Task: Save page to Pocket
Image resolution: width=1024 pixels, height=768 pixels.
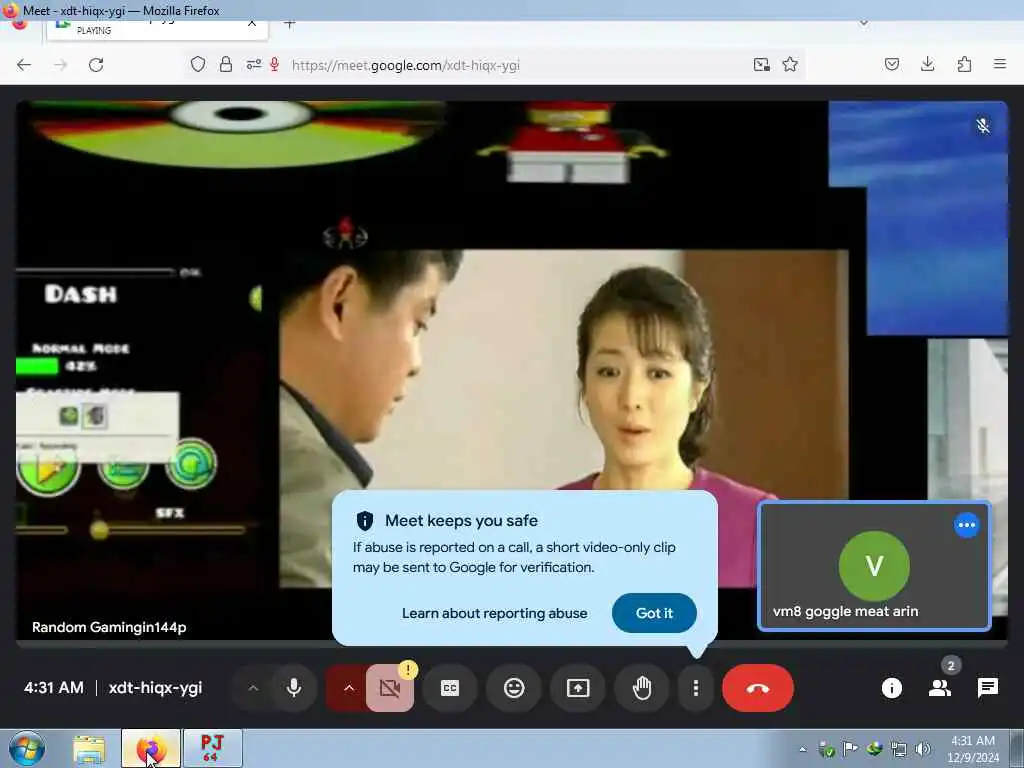Action: pyautogui.click(x=891, y=65)
